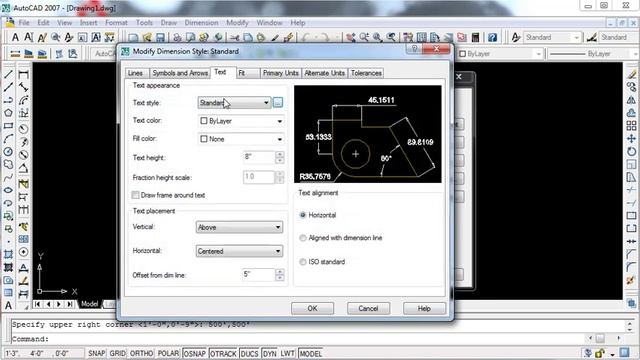Viewport: 640px width, 360px height.
Task: Click the Mirror tool in the Modify toolbar
Action: [631, 100]
